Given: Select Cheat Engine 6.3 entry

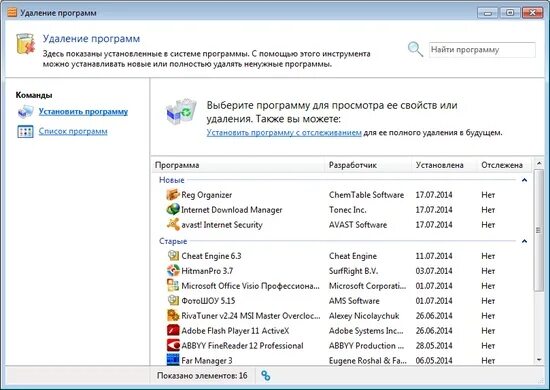Looking at the screenshot, I should 211,256.
